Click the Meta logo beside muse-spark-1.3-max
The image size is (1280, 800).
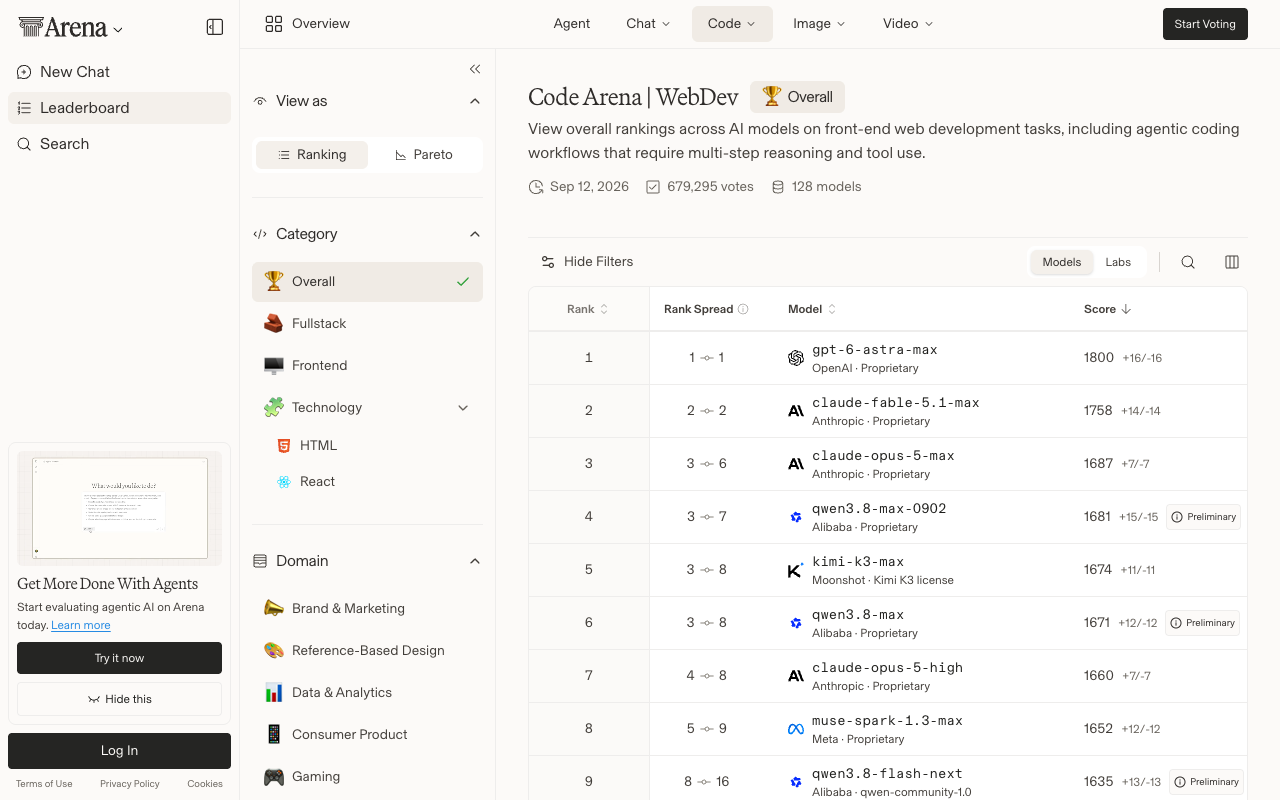click(x=796, y=729)
